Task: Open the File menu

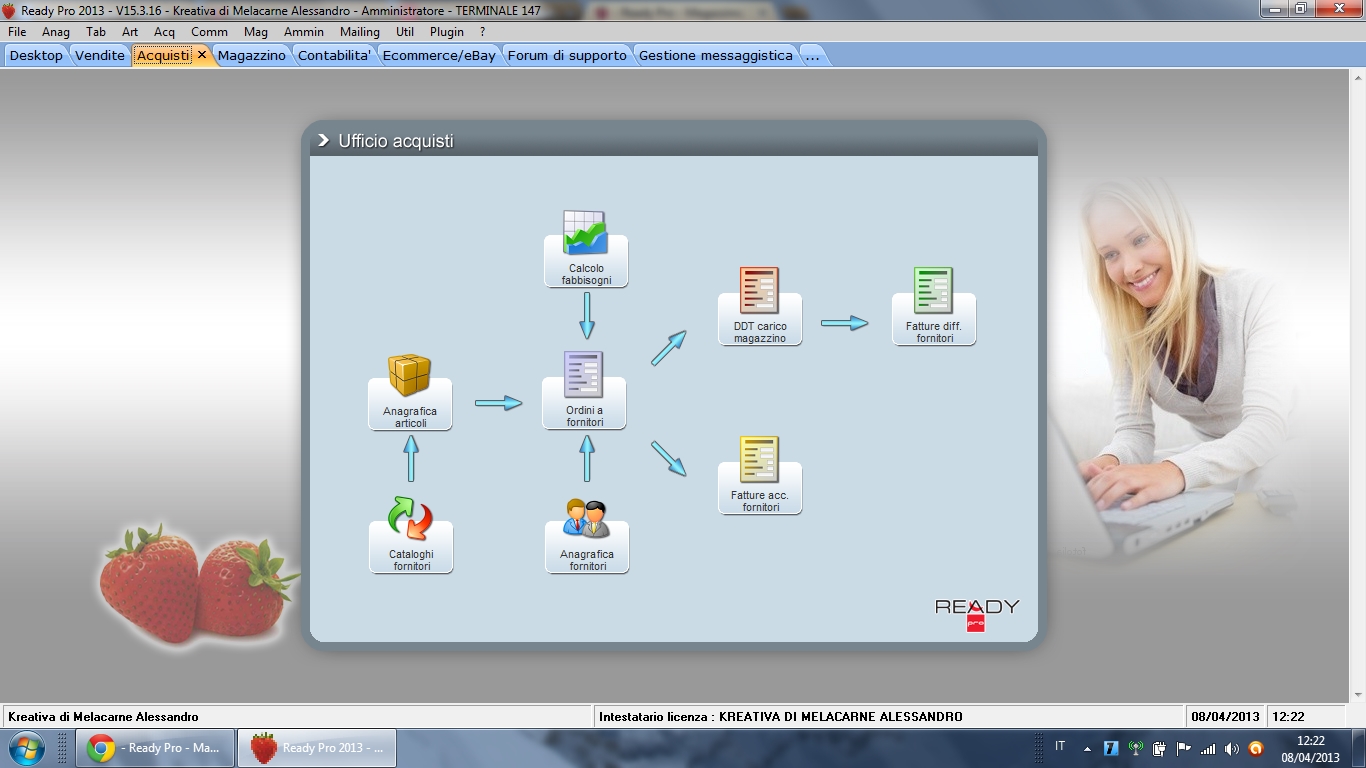Action: pos(17,31)
